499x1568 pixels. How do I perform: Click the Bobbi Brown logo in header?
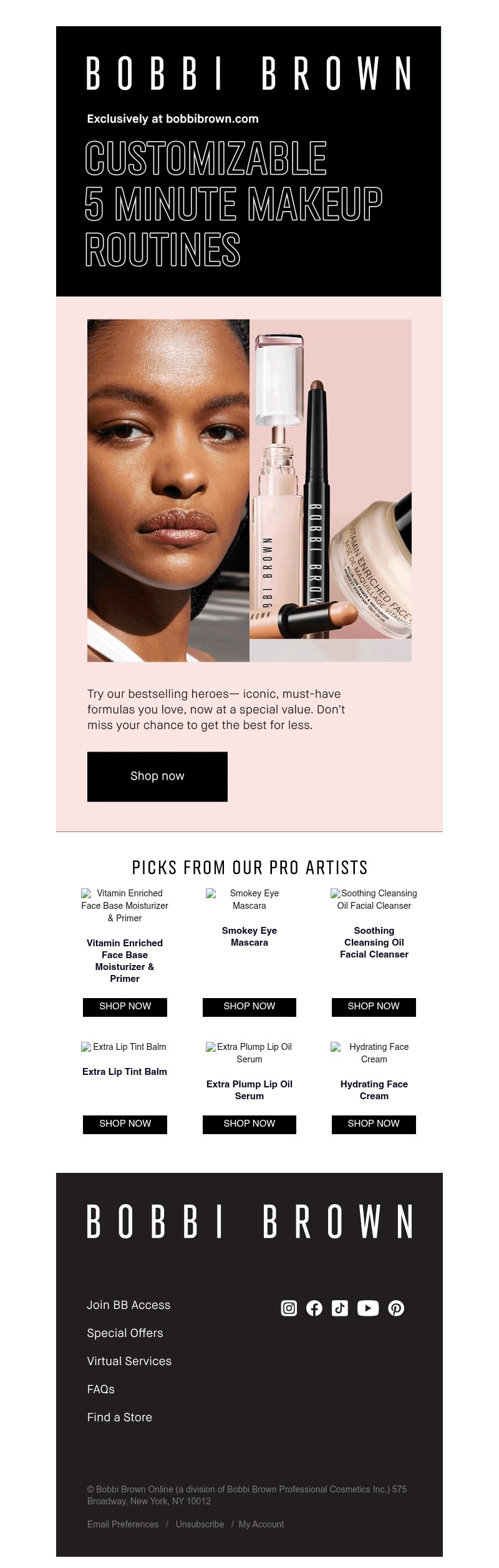coord(249,73)
